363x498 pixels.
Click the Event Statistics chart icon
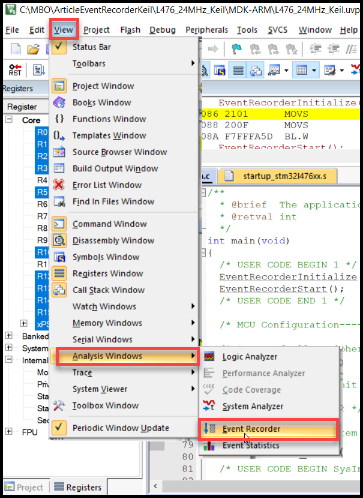click(209, 445)
